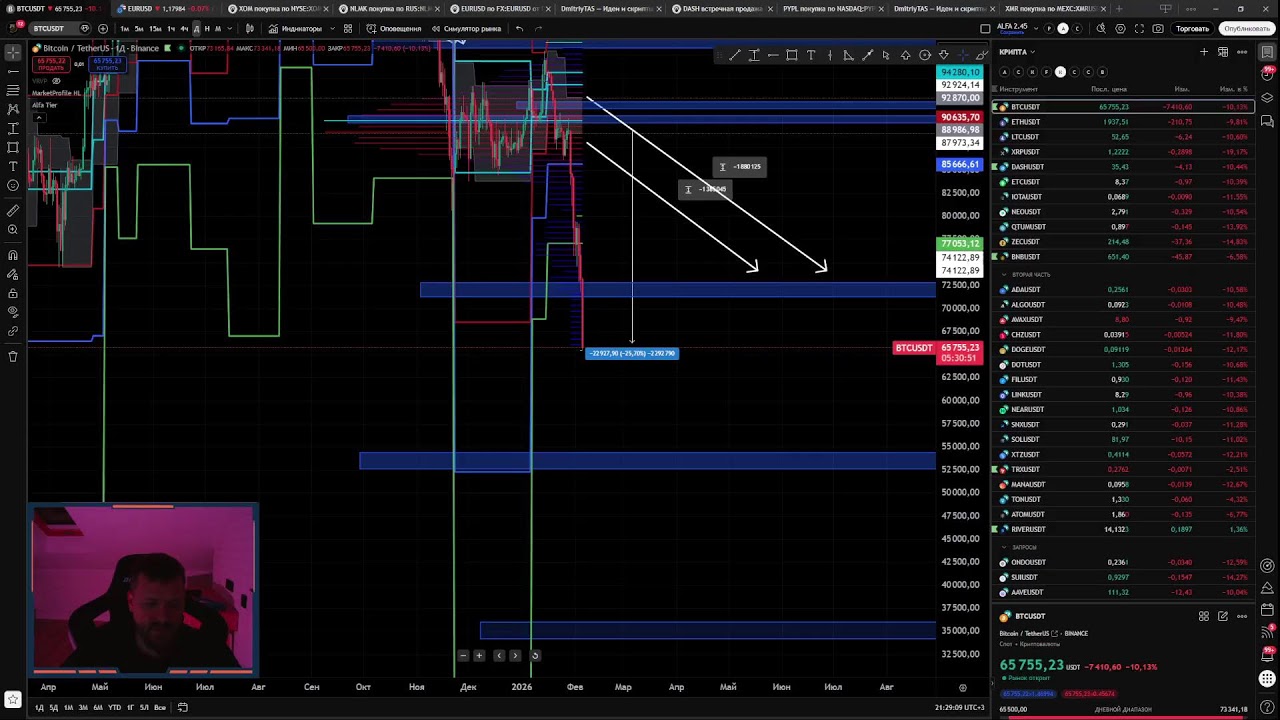The height and width of the screenshot is (720, 1280).
Task: Zoom out chart with minus button
Action: click(x=463, y=656)
